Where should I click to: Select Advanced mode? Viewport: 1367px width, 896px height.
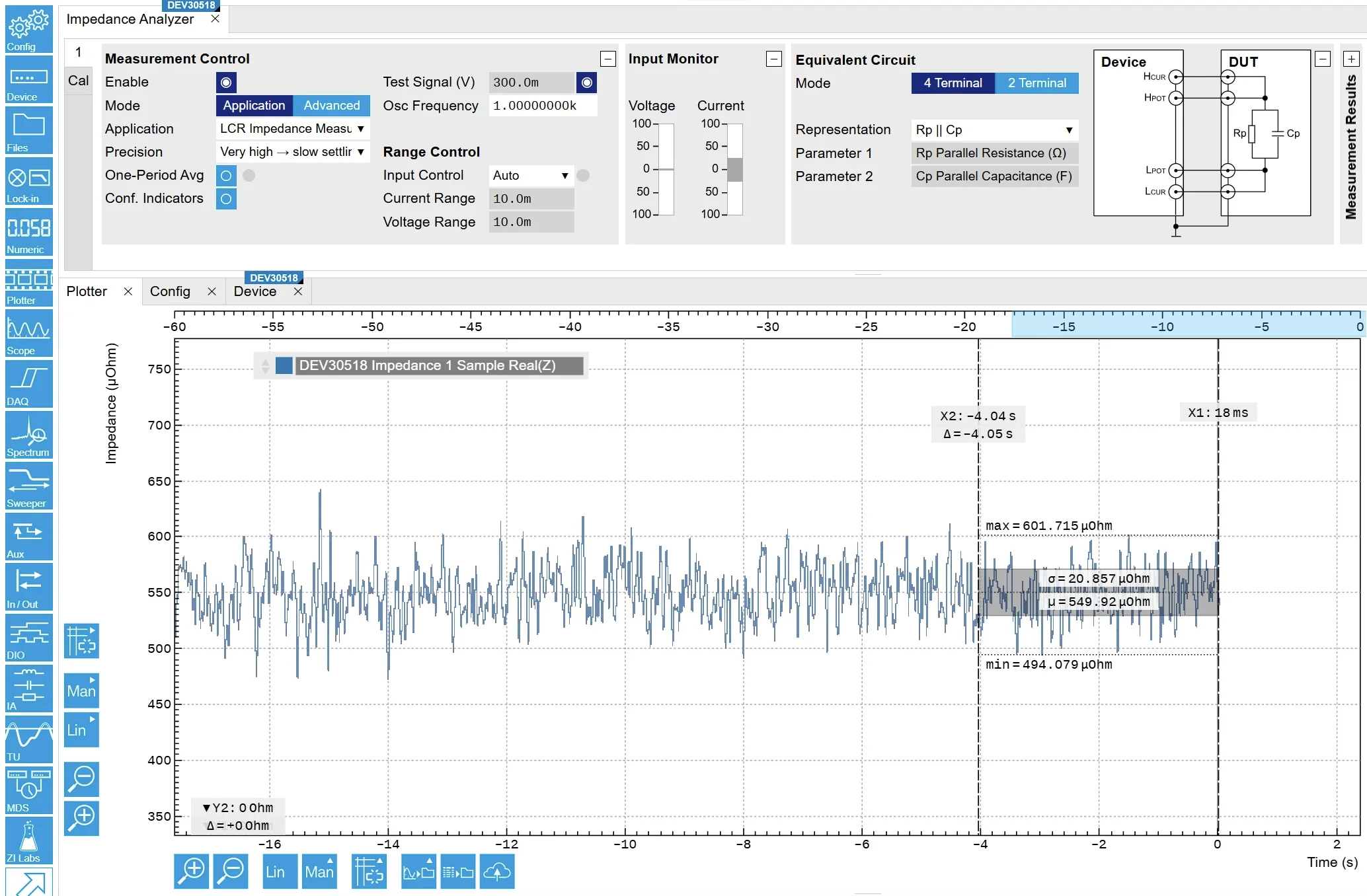click(332, 106)
